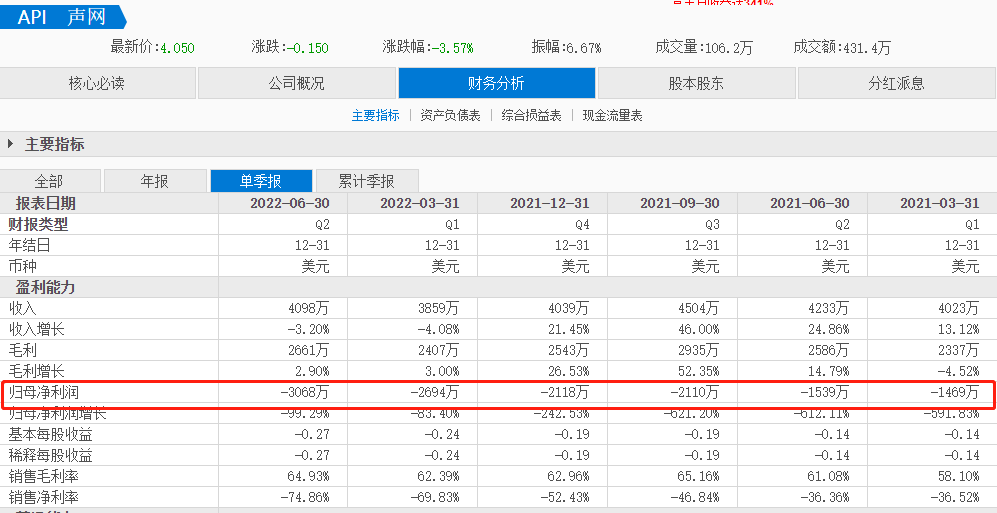The height and width of the screenshot is (513, 997).
Task: Click the 2021-12-31 column header
Action: 549,203
